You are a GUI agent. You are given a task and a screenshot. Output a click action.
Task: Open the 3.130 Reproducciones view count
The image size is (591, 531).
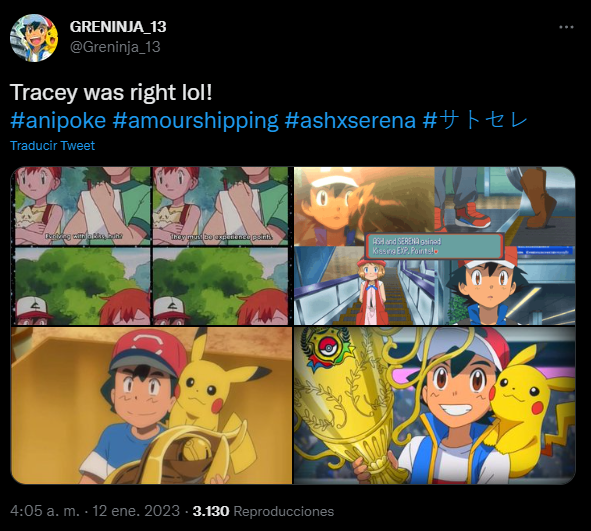pyautogui.click(x=263, y=511)
